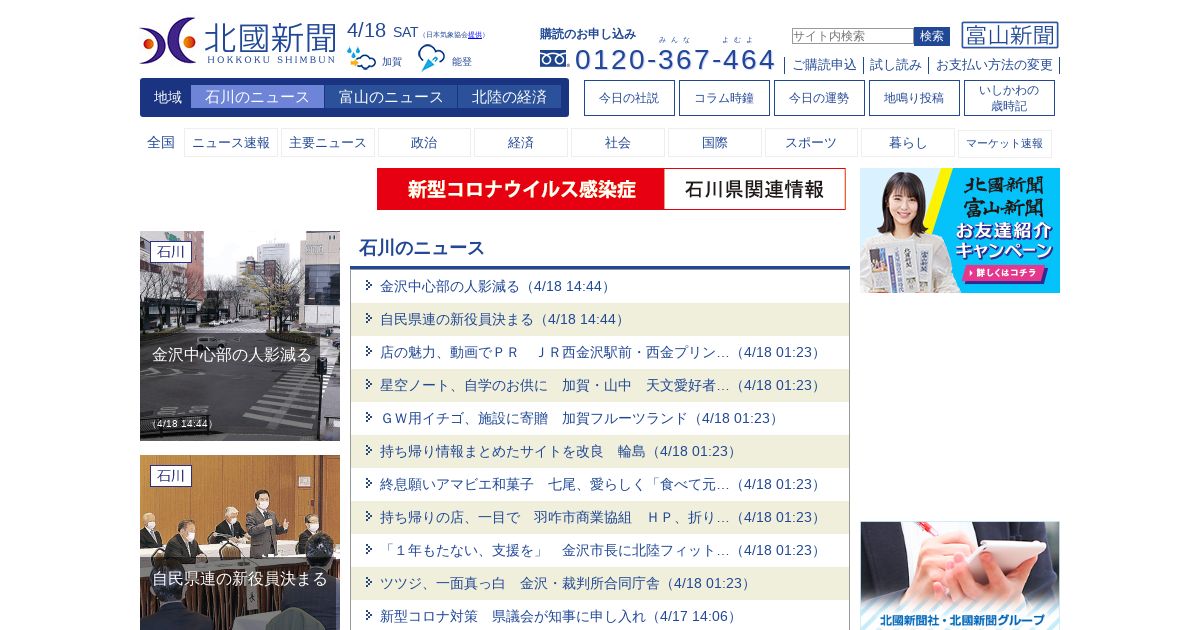The image size is (1200, 630).
Task: Click the 石川県関連情報 banner part
Action: click(755, 189)
